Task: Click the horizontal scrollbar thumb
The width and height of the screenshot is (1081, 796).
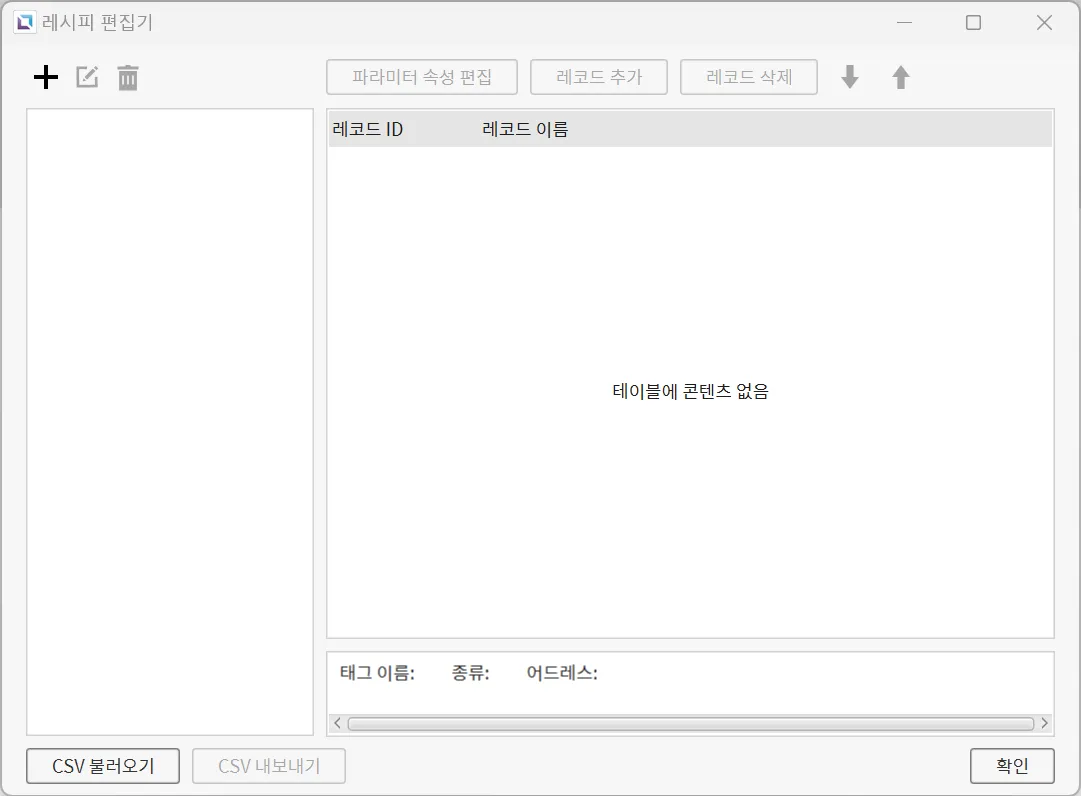Action: point(690,723)
